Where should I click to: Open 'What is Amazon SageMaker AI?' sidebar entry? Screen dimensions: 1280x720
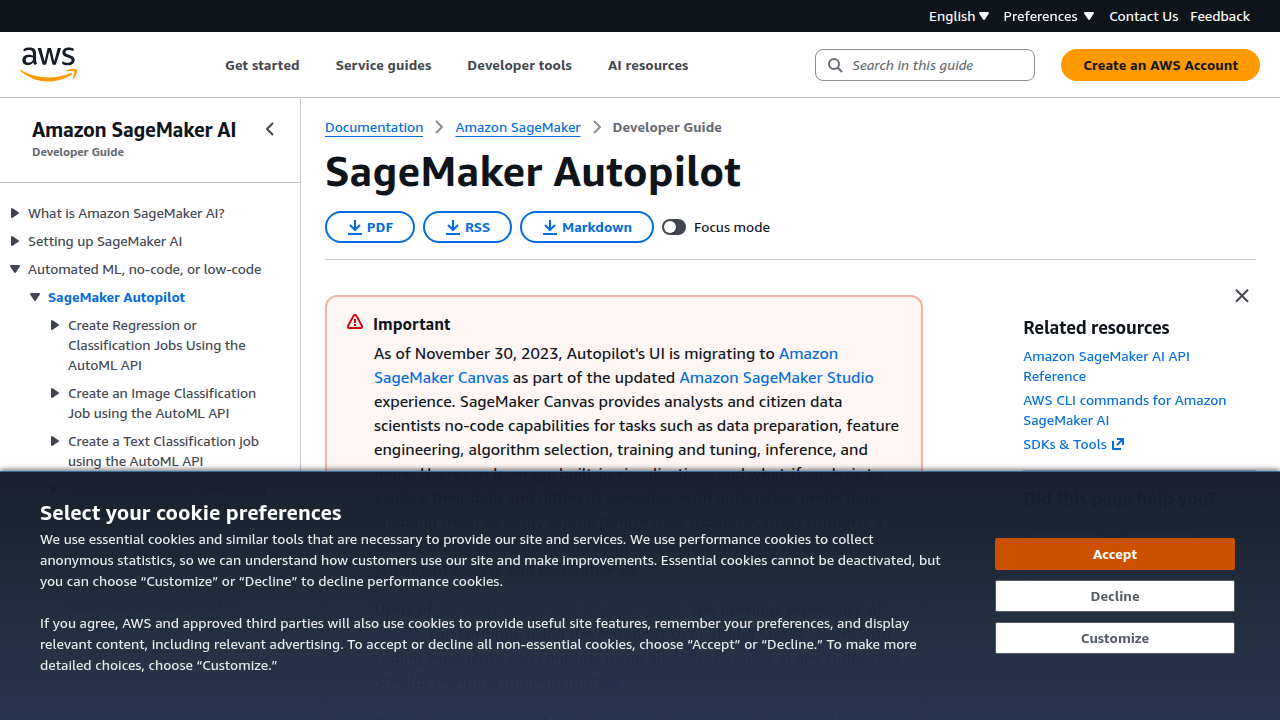click(x=126, y=213)
